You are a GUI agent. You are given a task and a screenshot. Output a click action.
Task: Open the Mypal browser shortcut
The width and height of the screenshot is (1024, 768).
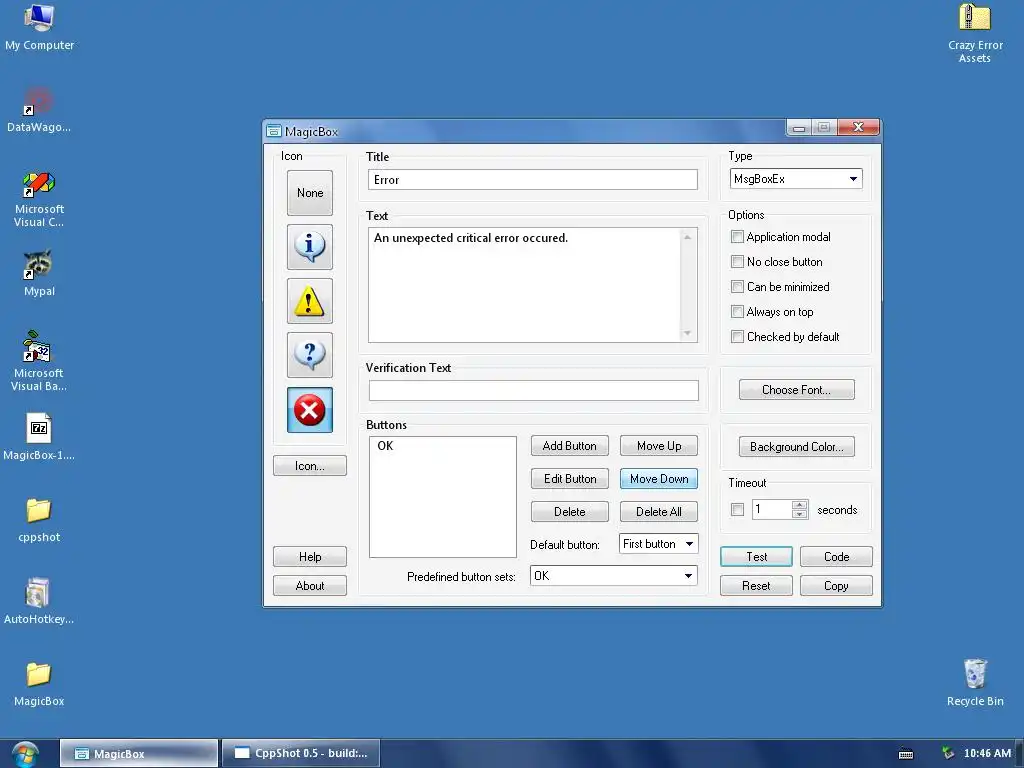tap(39, 274)
